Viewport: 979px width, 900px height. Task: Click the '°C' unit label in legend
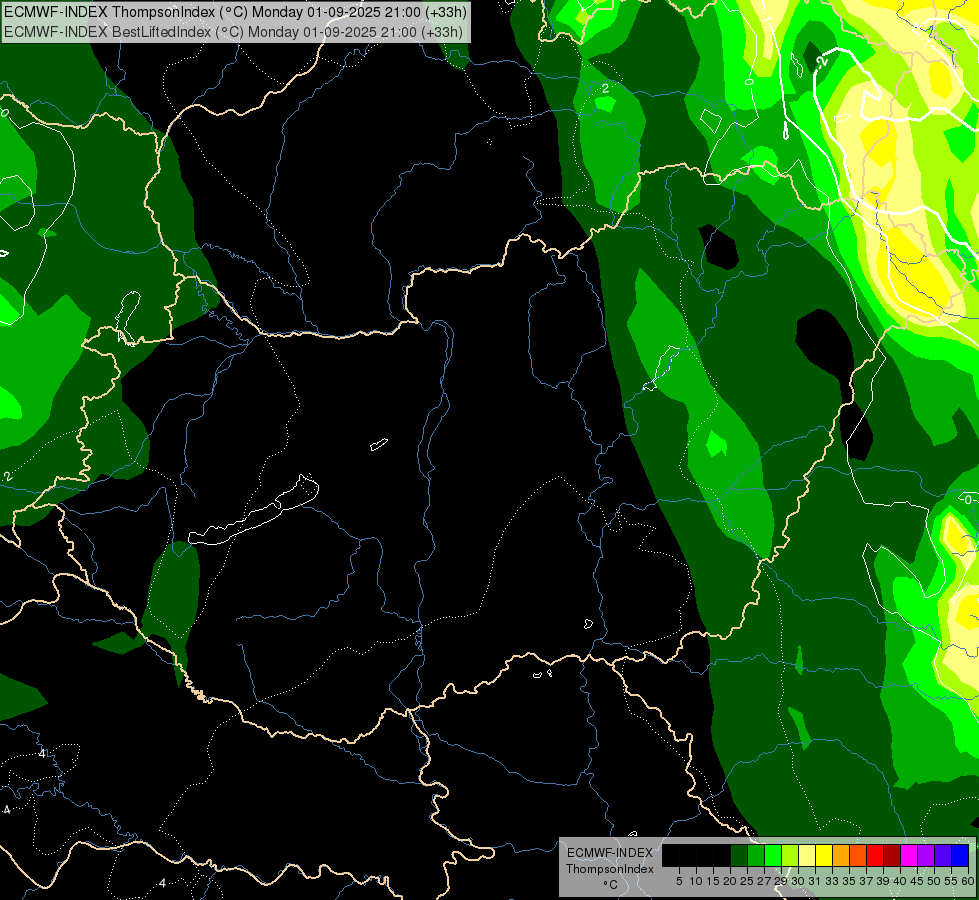pos(611,885)
